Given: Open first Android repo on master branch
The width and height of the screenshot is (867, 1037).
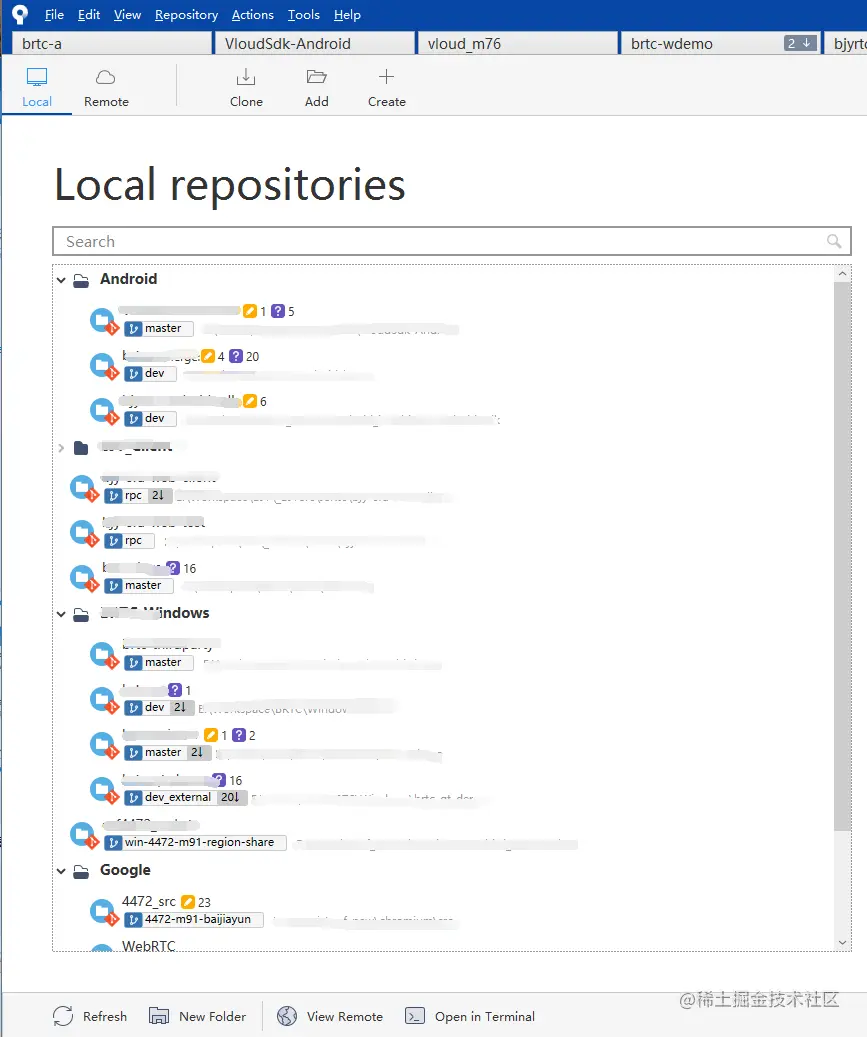Looking at the screenshot, I should coord(104,321).
